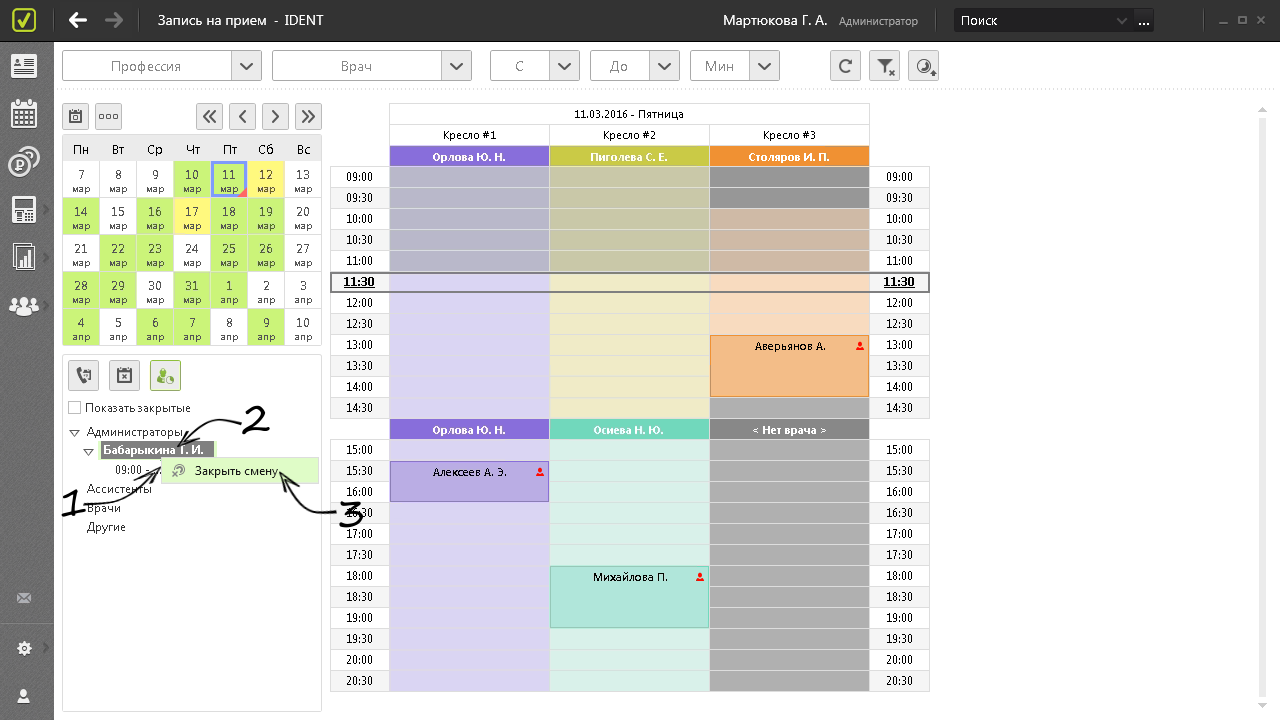Click the phone call list icon
1280x720 pixels.
(x=84, y=376)
